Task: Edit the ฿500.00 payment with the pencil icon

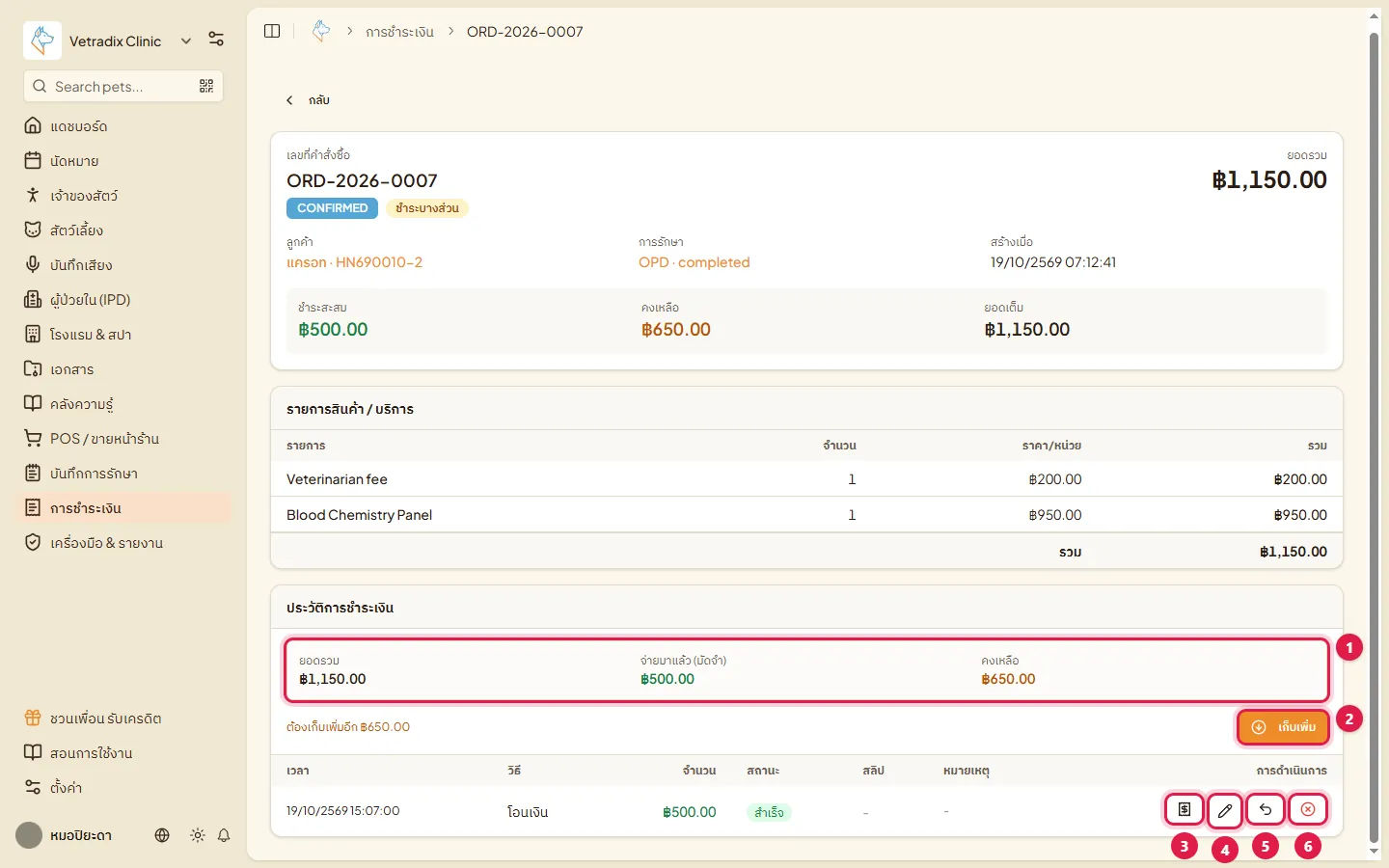Action: [x=1225, y=810]
